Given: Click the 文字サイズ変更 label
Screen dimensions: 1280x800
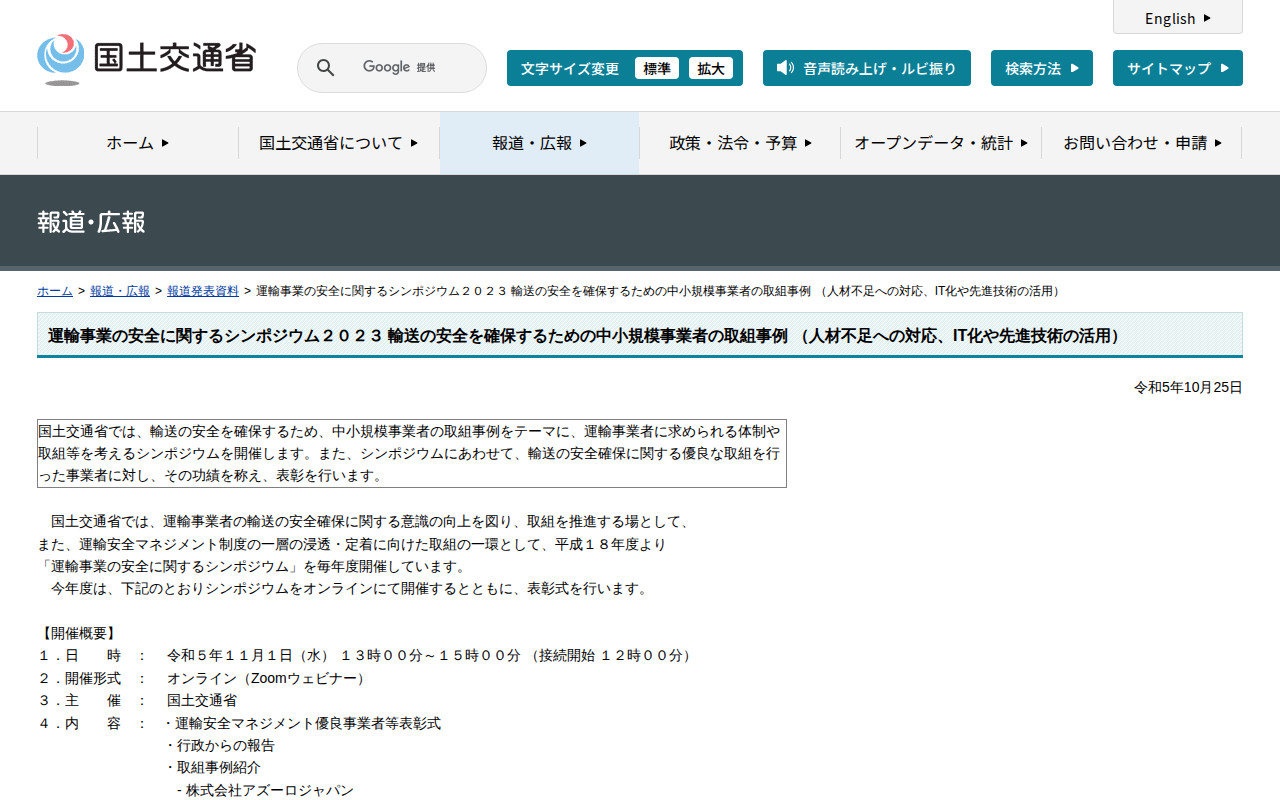Looking at the screenshot, I should (570, 68).
